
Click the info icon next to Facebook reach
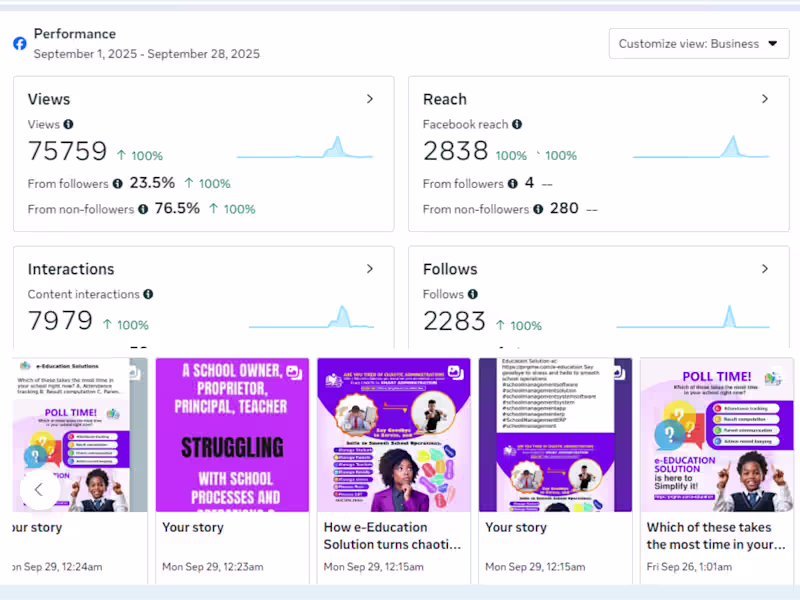tap(517, 124)
